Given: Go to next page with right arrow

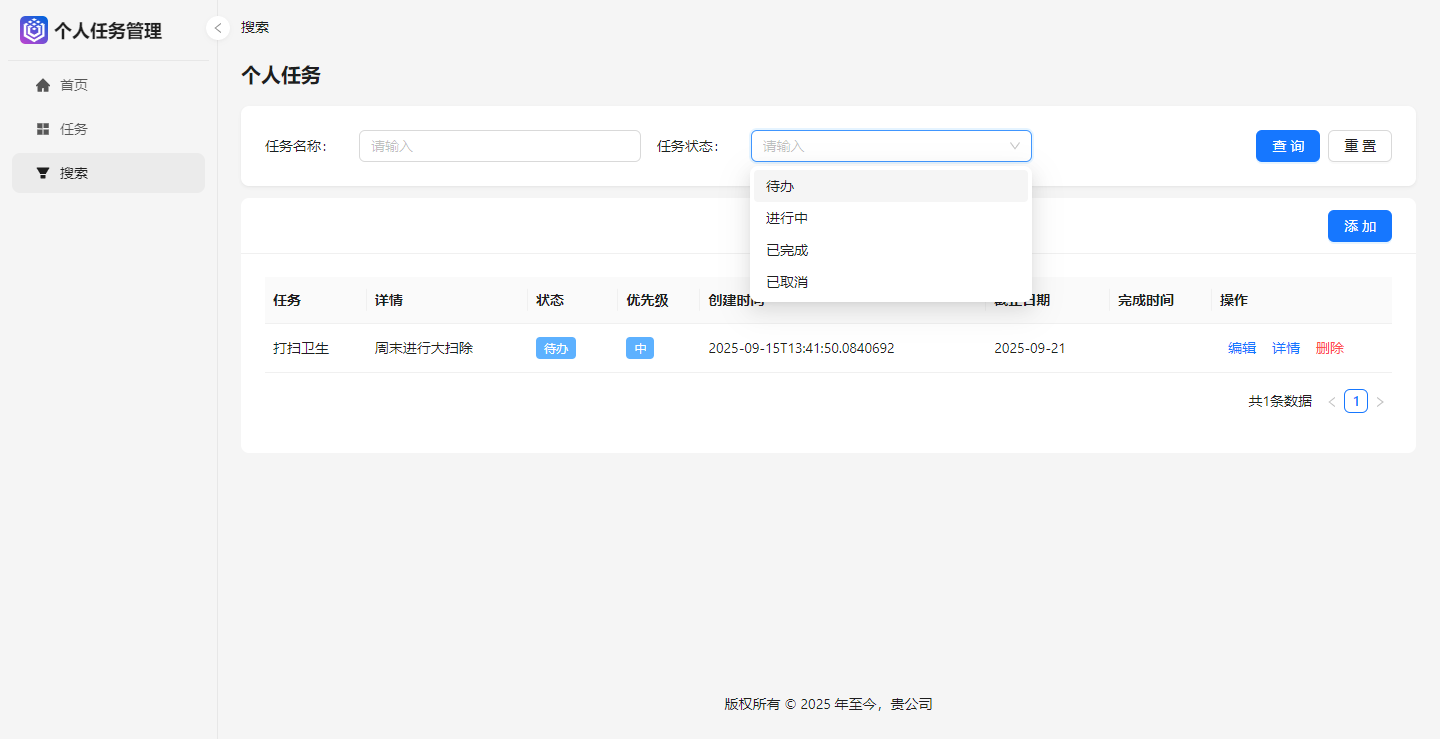Looking at the screenshot, I should pyautogui.click(x=1380, y=400).
